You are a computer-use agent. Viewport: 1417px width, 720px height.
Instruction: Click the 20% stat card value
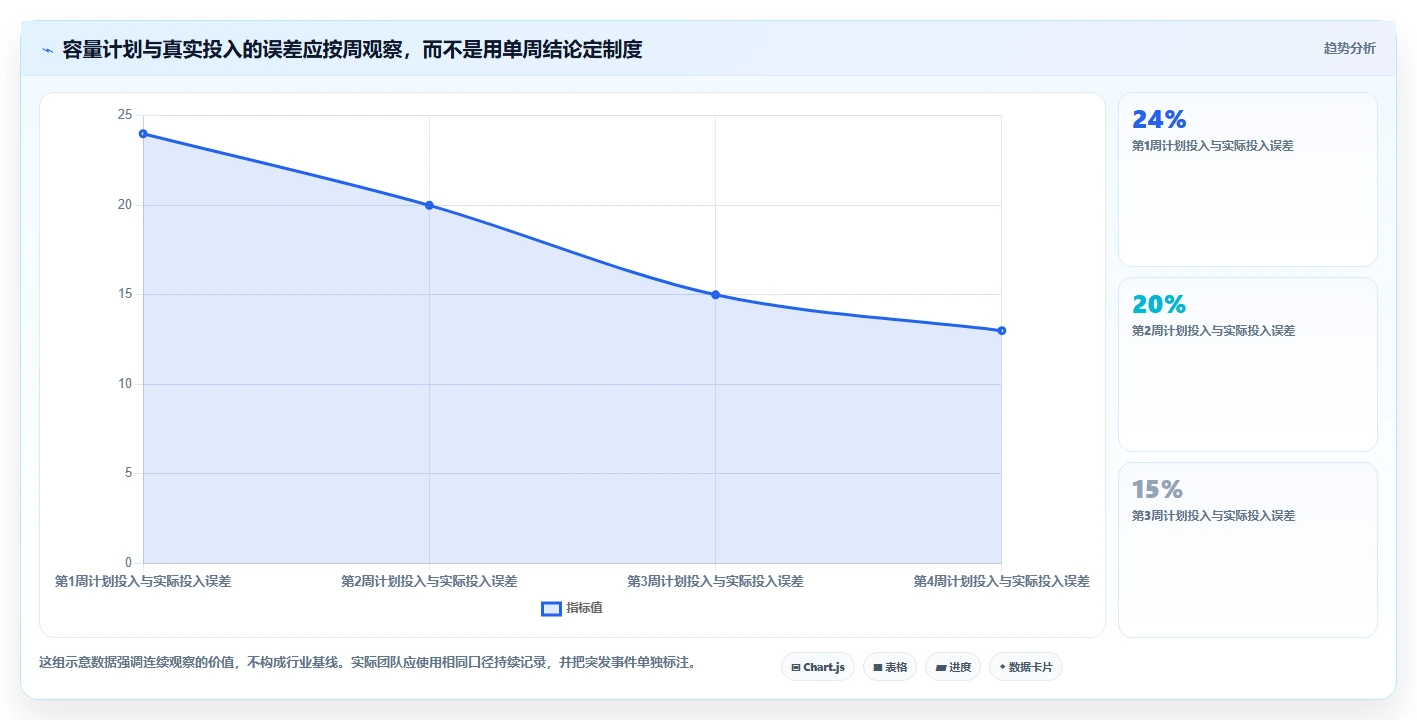tap(1159, 304)
